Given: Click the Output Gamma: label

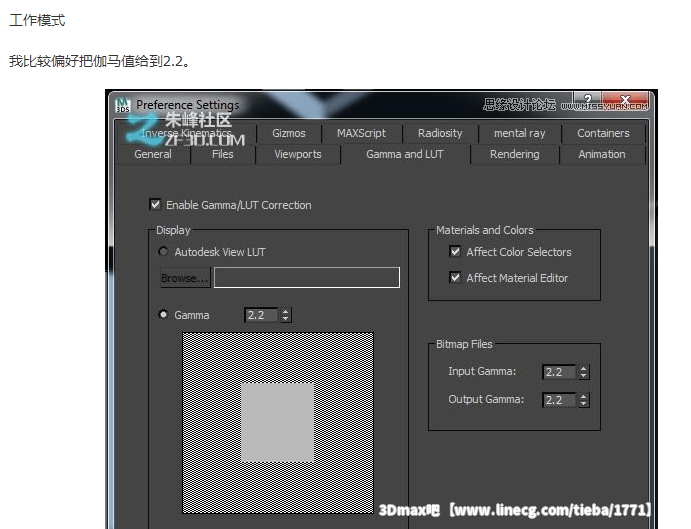Looking at the screenshot, I should point(486,399).
